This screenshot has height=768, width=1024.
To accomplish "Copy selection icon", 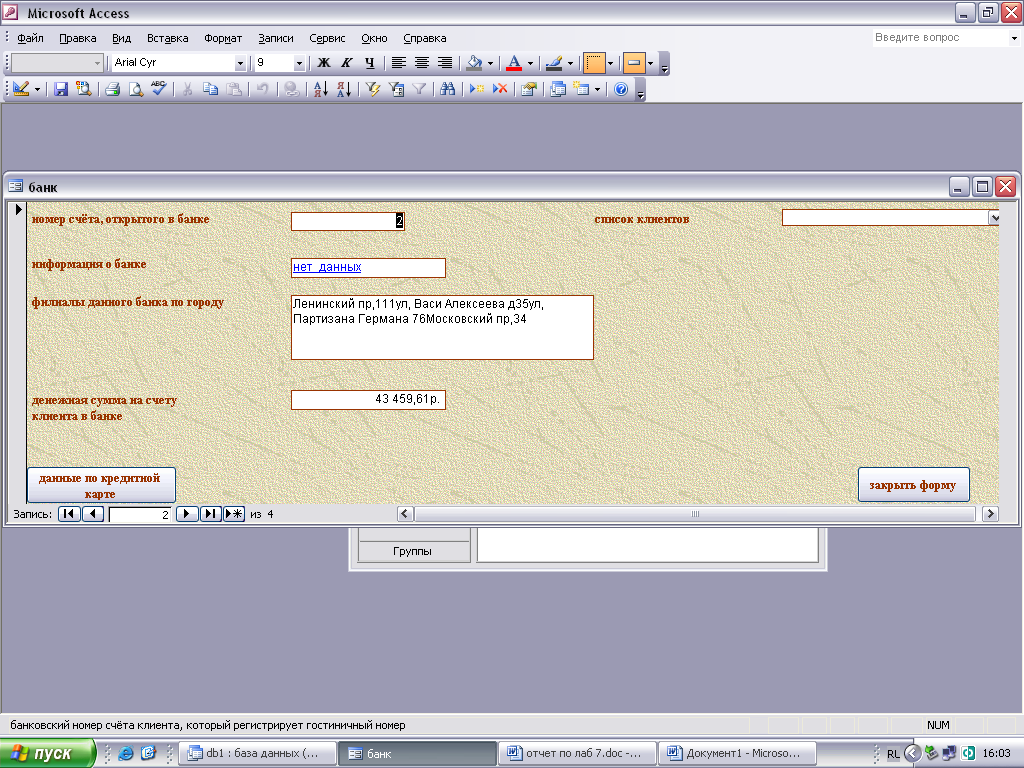I will 210,89.
